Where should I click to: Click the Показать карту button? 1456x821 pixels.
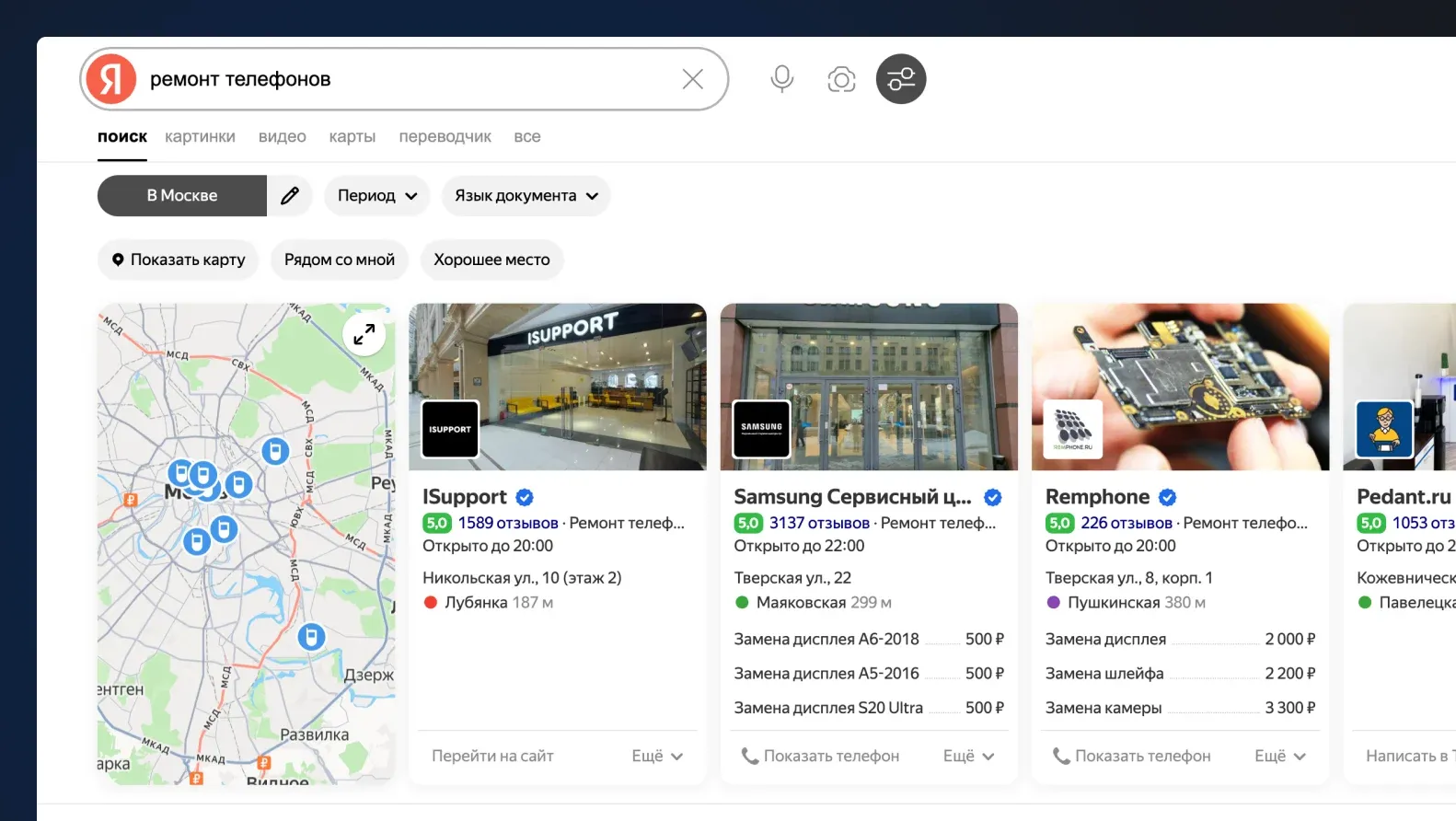(179, 260)
